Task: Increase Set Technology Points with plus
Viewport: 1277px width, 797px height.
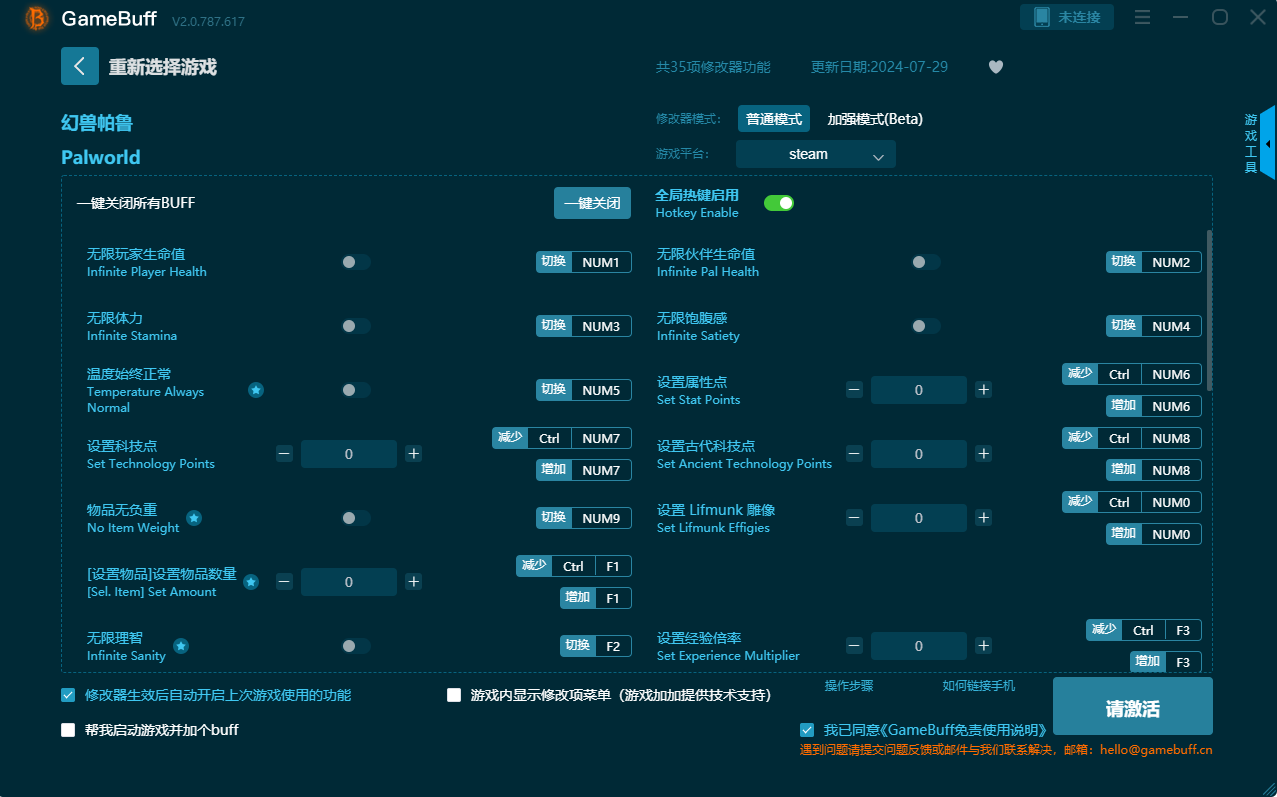Action: (x=414, y=454)
